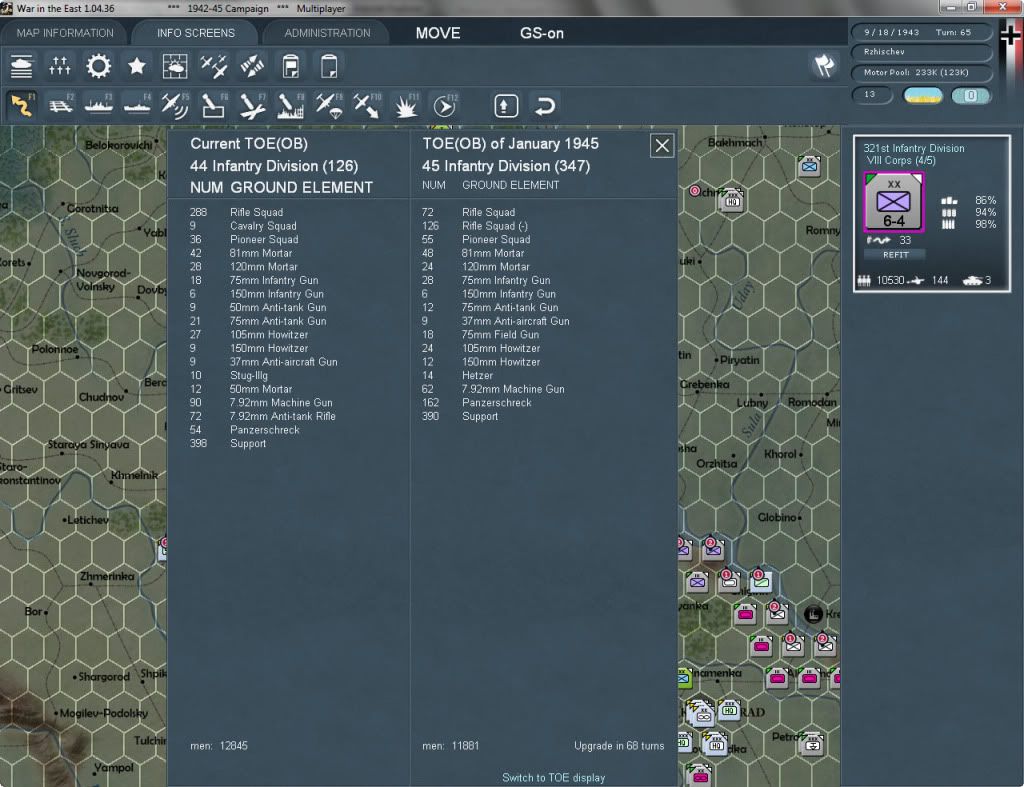Image resolution: width=1024 pixels, height=787 pixels.
Task: Open the air doctrine planes screen
Action: [214, 66]
